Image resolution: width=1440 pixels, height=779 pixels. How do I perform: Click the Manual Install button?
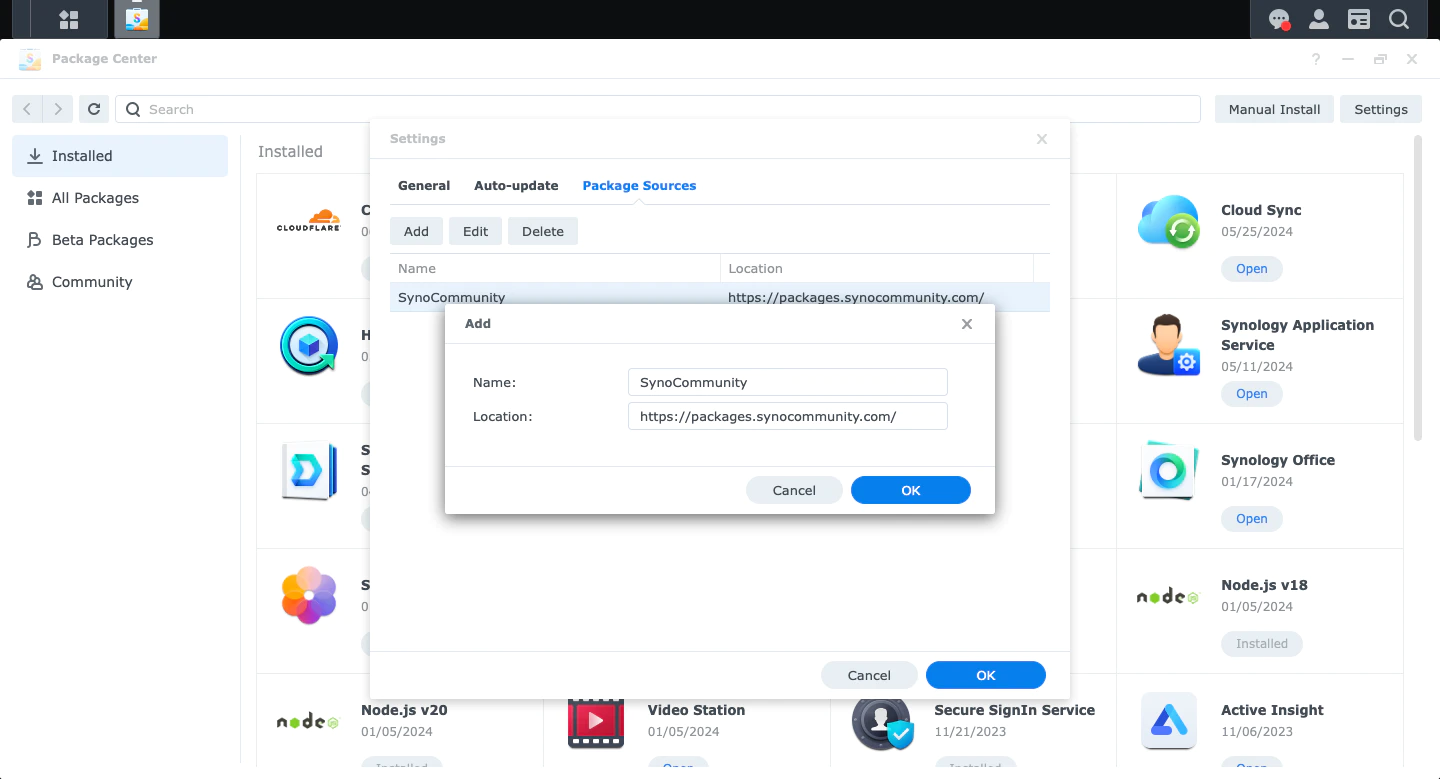tap(1274, 109)
